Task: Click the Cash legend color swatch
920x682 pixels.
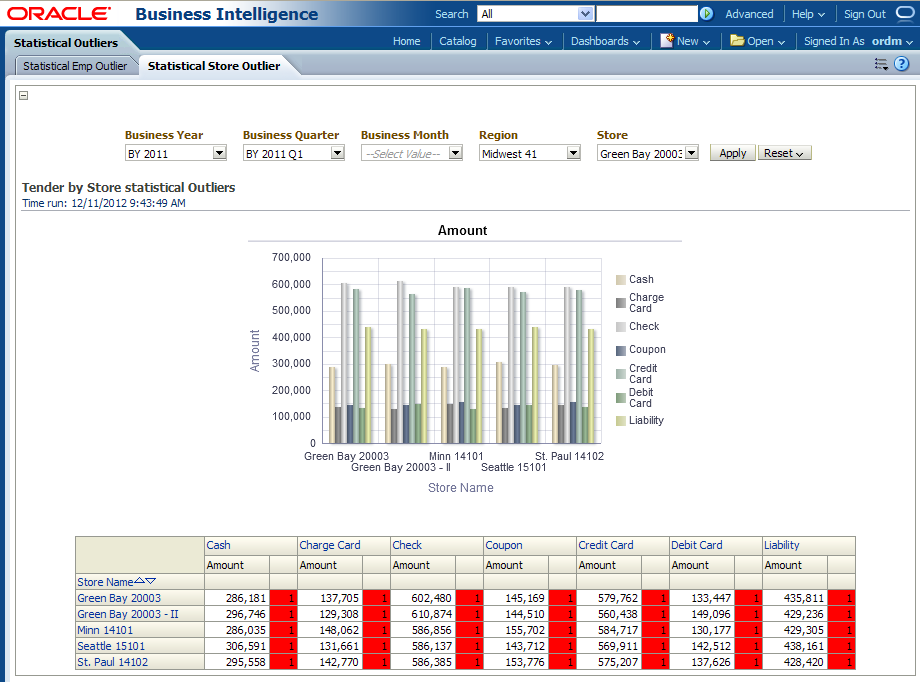Action: pos(621,280)
